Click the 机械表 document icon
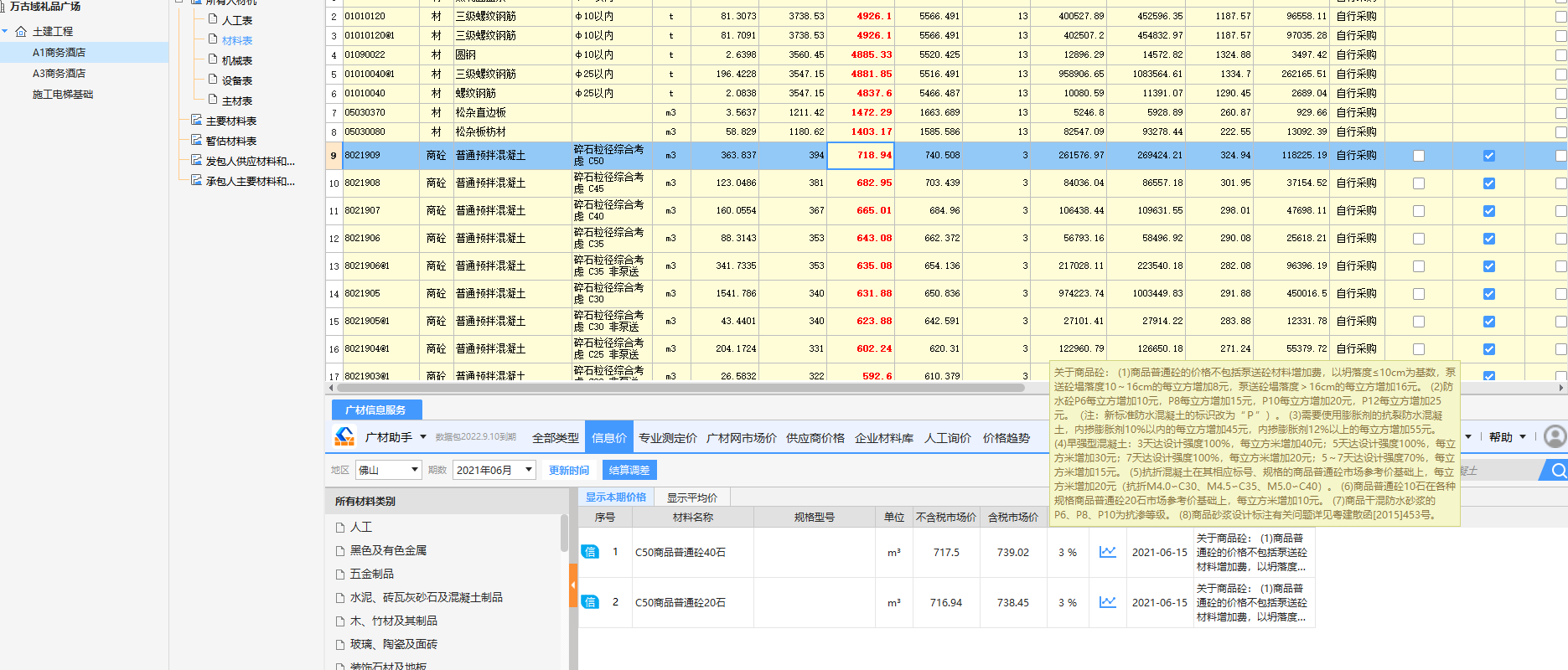Screen dimensions: 1568x670 click(213, 59)
